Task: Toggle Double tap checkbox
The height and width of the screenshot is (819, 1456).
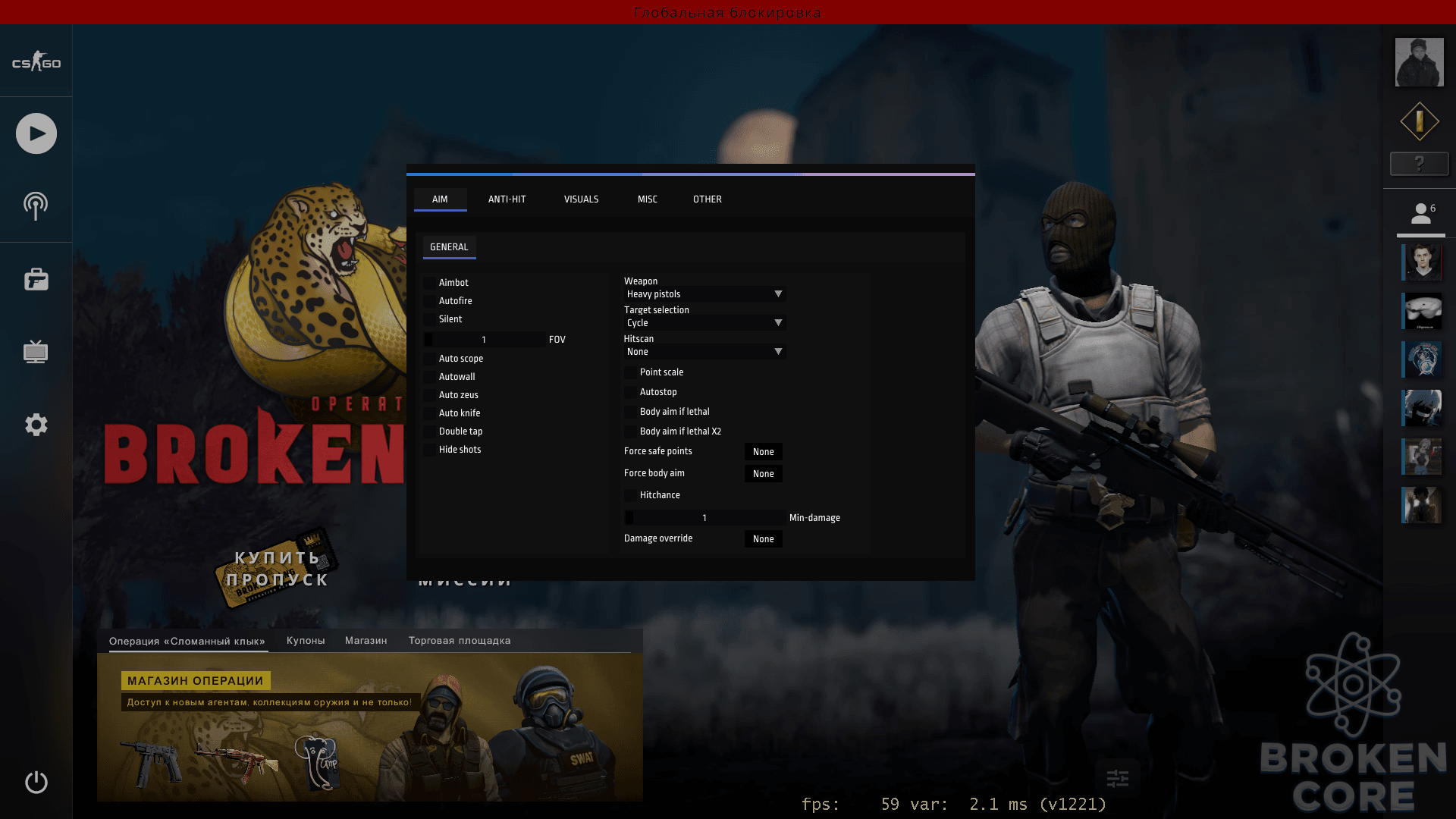Action: (x=430, y=431)
